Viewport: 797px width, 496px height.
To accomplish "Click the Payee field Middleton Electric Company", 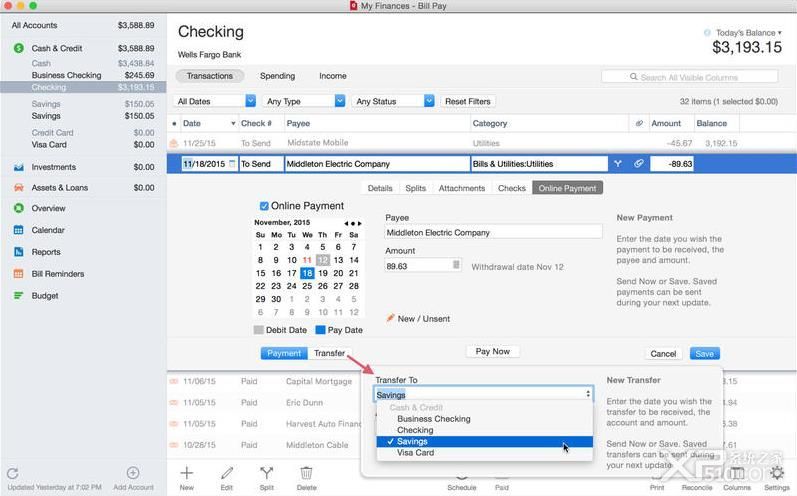I will pos(493,232).
